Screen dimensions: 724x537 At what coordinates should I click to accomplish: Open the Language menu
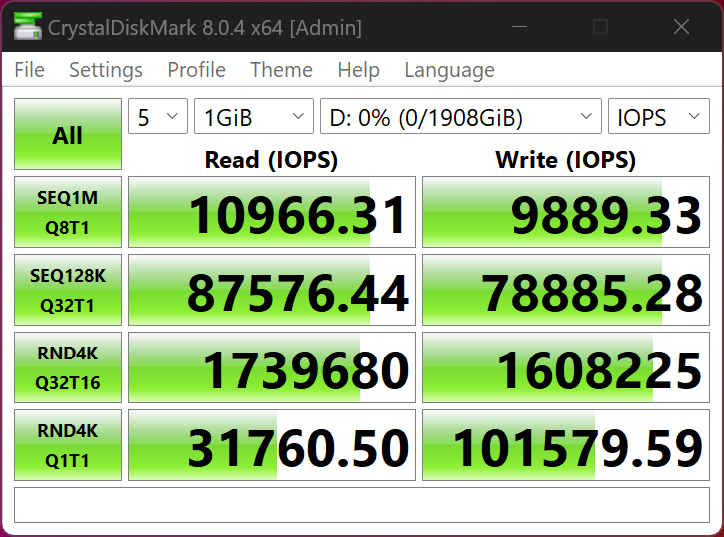click(449, 70)
